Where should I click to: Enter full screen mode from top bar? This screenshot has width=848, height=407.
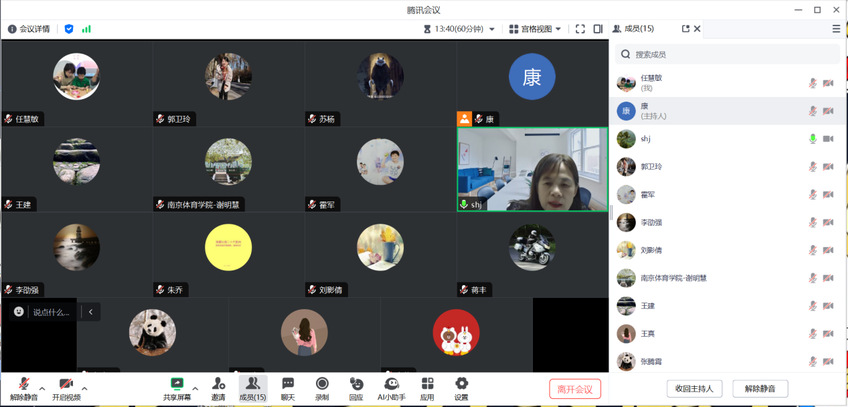(x=580, y=29)
